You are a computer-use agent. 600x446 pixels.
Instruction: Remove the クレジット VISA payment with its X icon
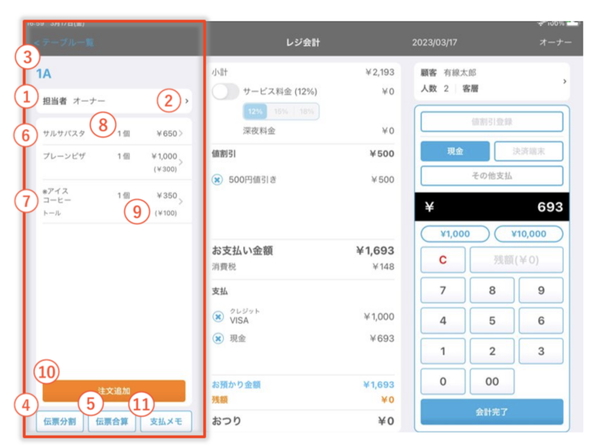[x=217, y=316]
